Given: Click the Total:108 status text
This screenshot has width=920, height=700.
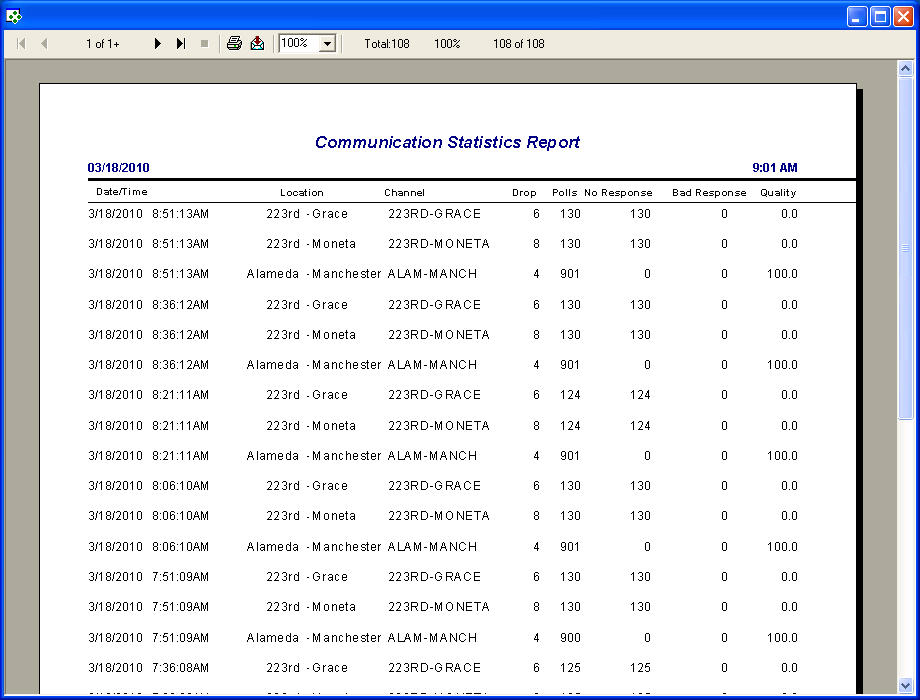Looking at the screenshot, I should (x=387, y=43).
